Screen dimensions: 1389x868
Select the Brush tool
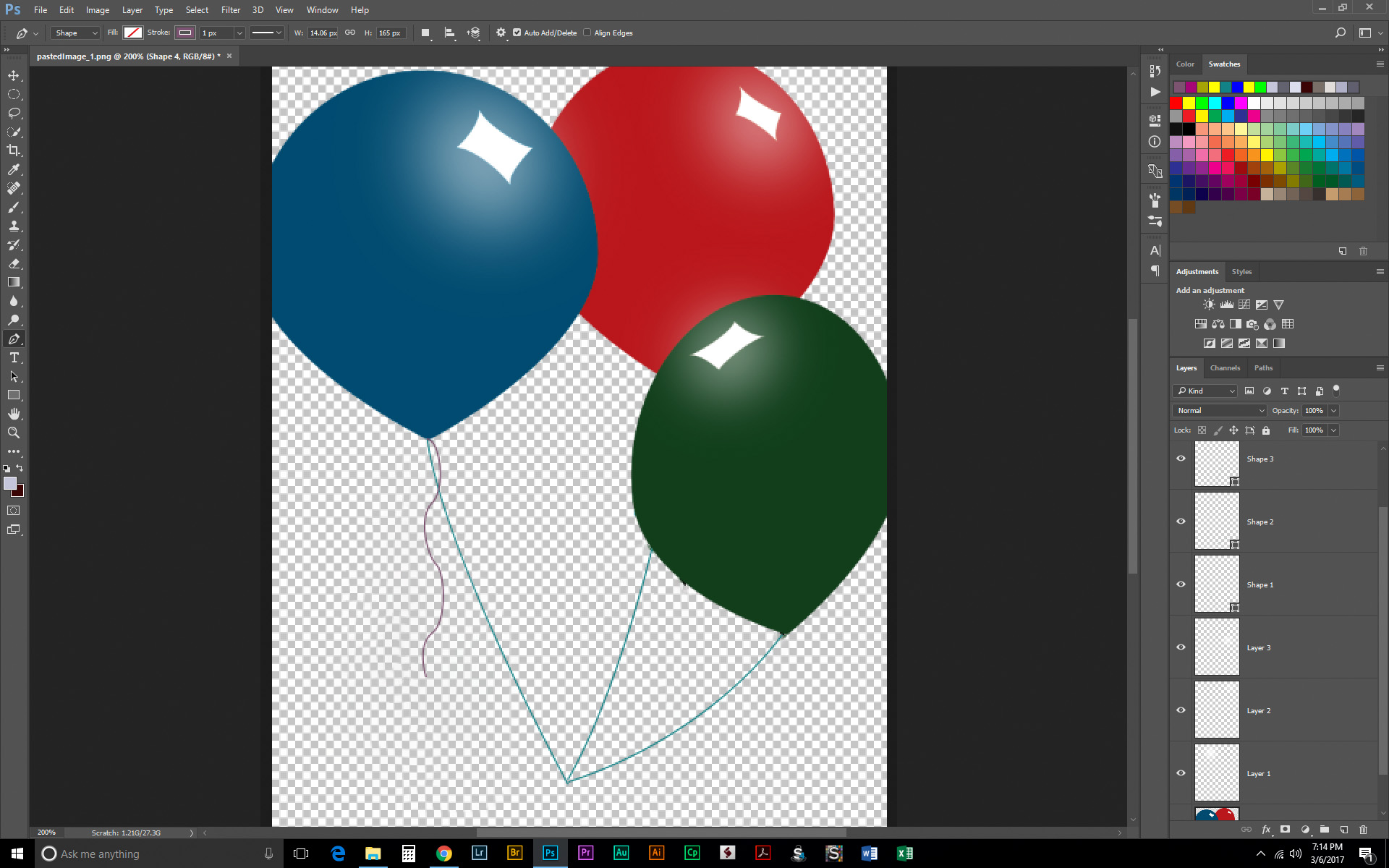click(x=14, y=207)
